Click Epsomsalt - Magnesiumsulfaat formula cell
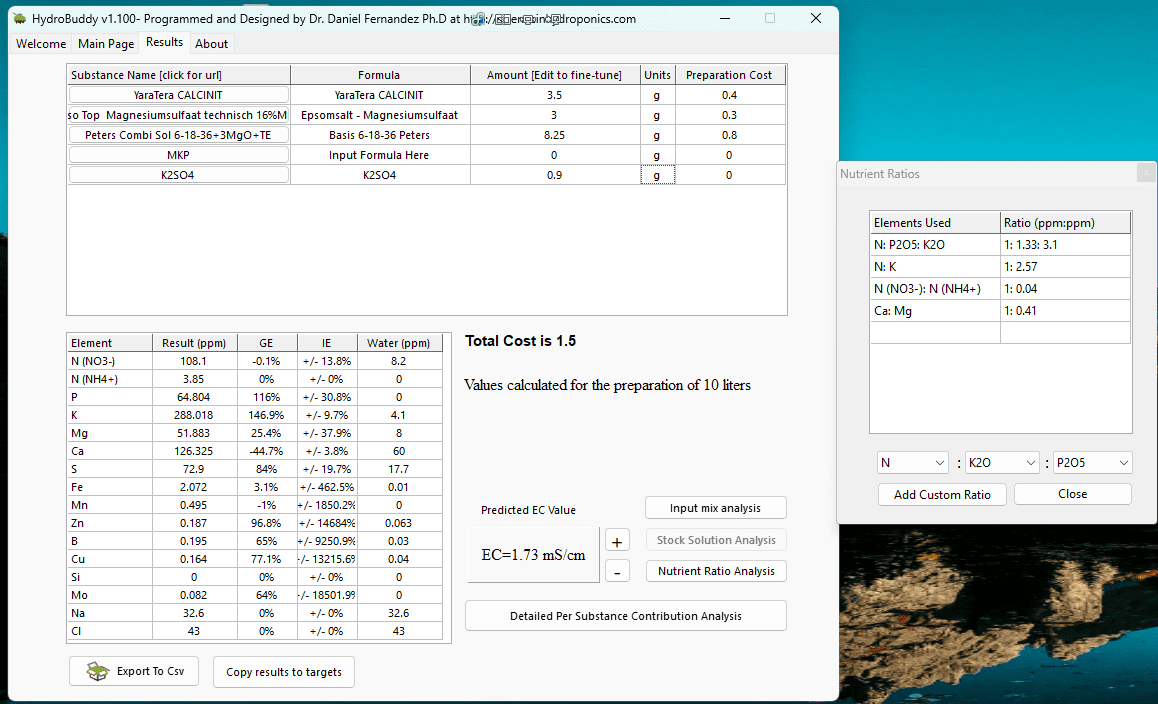The height and width of the screenshot is (704, 1158). (380, 115)
